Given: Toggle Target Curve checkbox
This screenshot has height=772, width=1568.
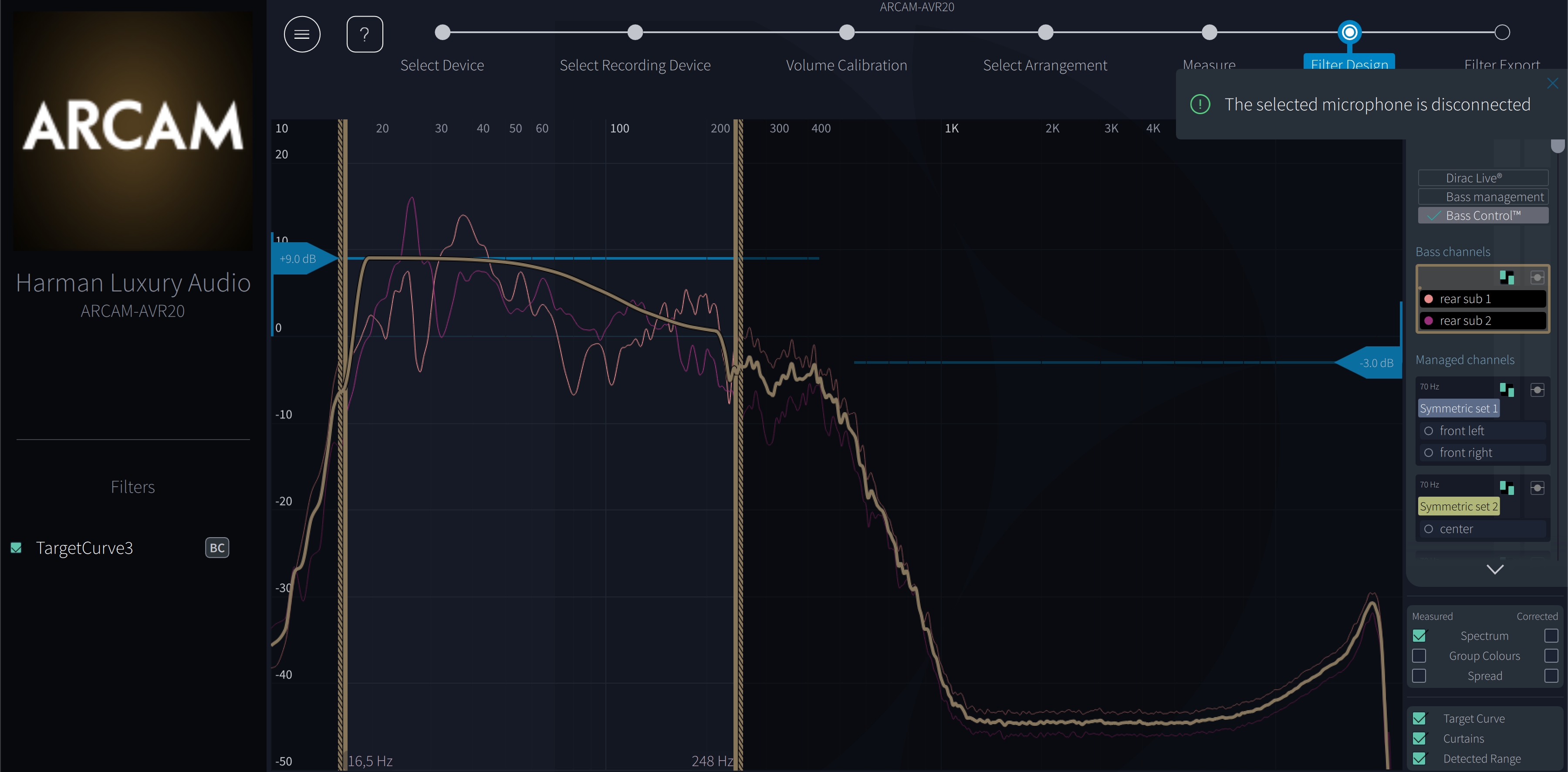Looking at the screenshot, I should [x=1419, y=718].
